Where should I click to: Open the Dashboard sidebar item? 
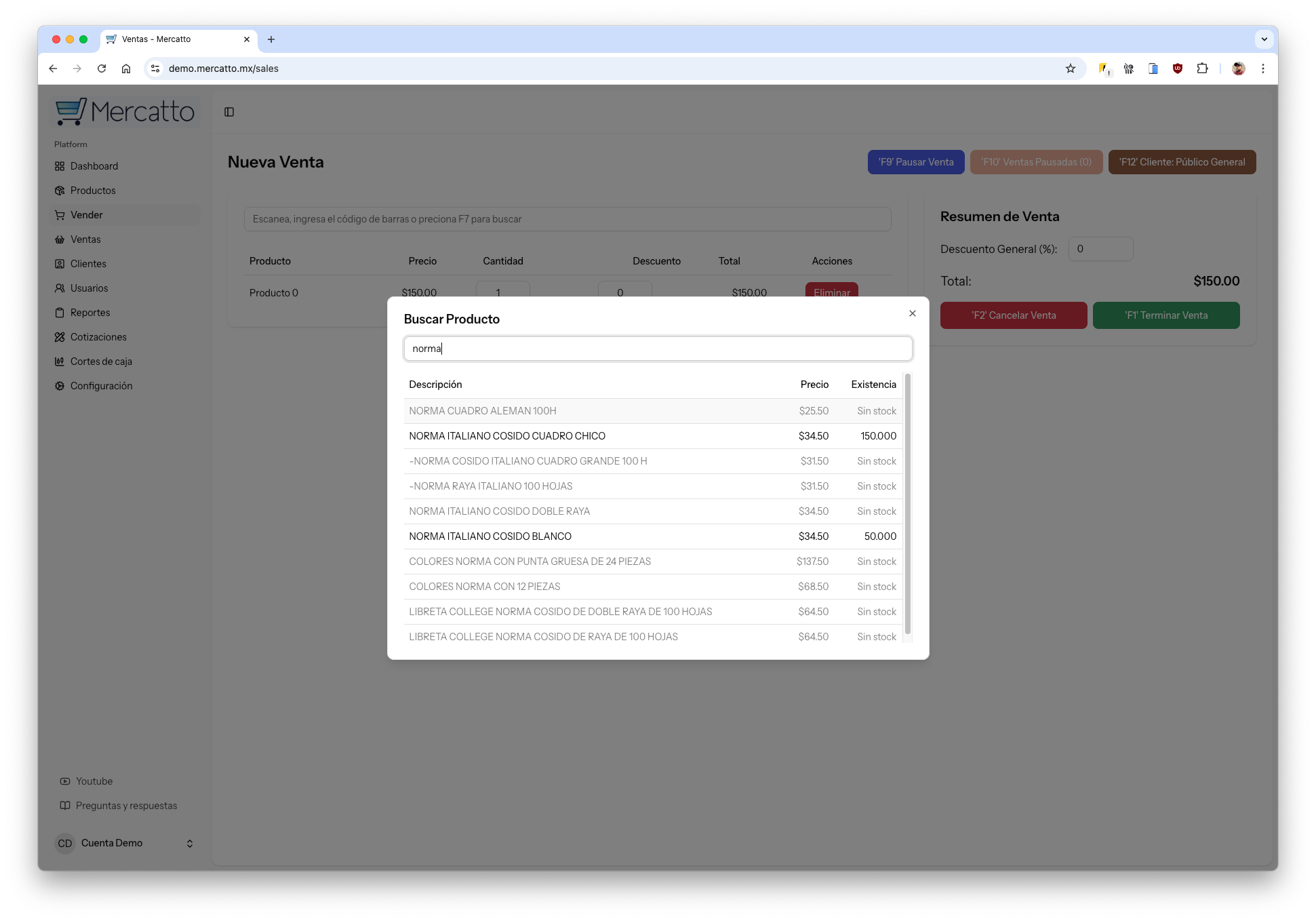125,166
